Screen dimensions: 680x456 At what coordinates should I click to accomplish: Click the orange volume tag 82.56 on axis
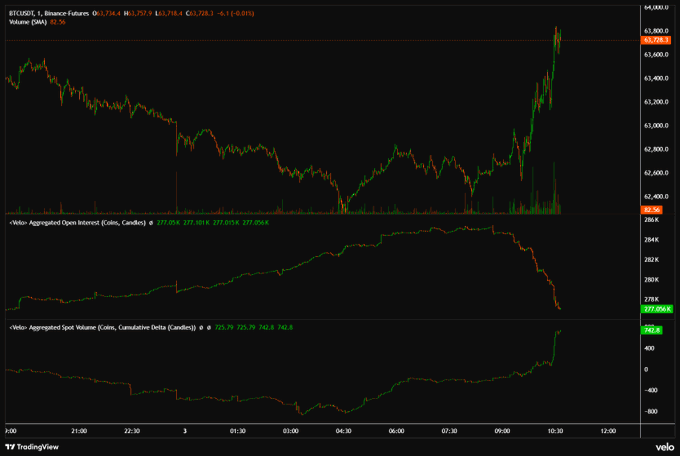coord(651,210)
